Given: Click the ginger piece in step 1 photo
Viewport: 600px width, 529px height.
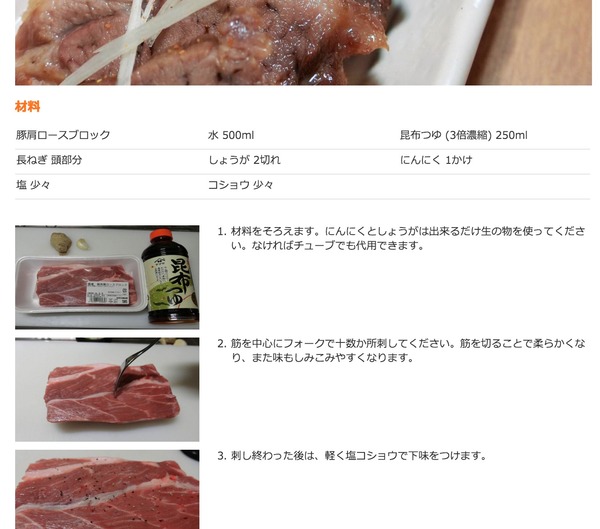Looking at the screenshot, I should tap(61, 242).
